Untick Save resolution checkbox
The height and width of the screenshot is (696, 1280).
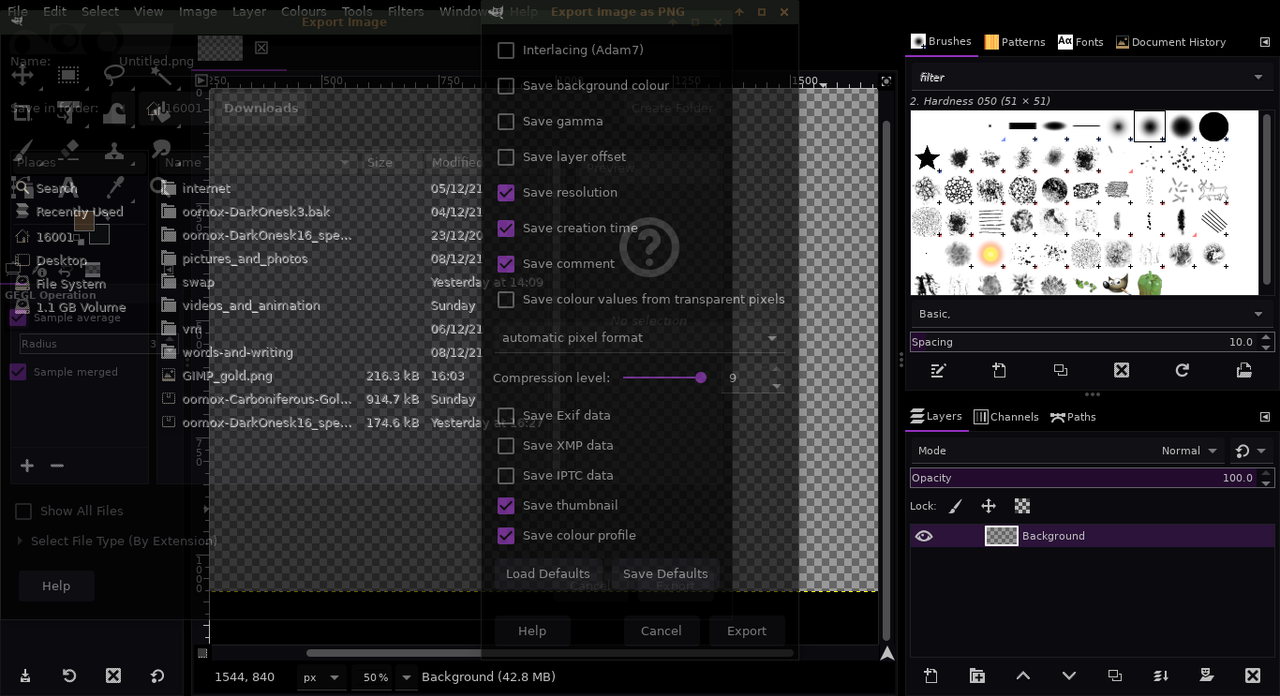506,192
